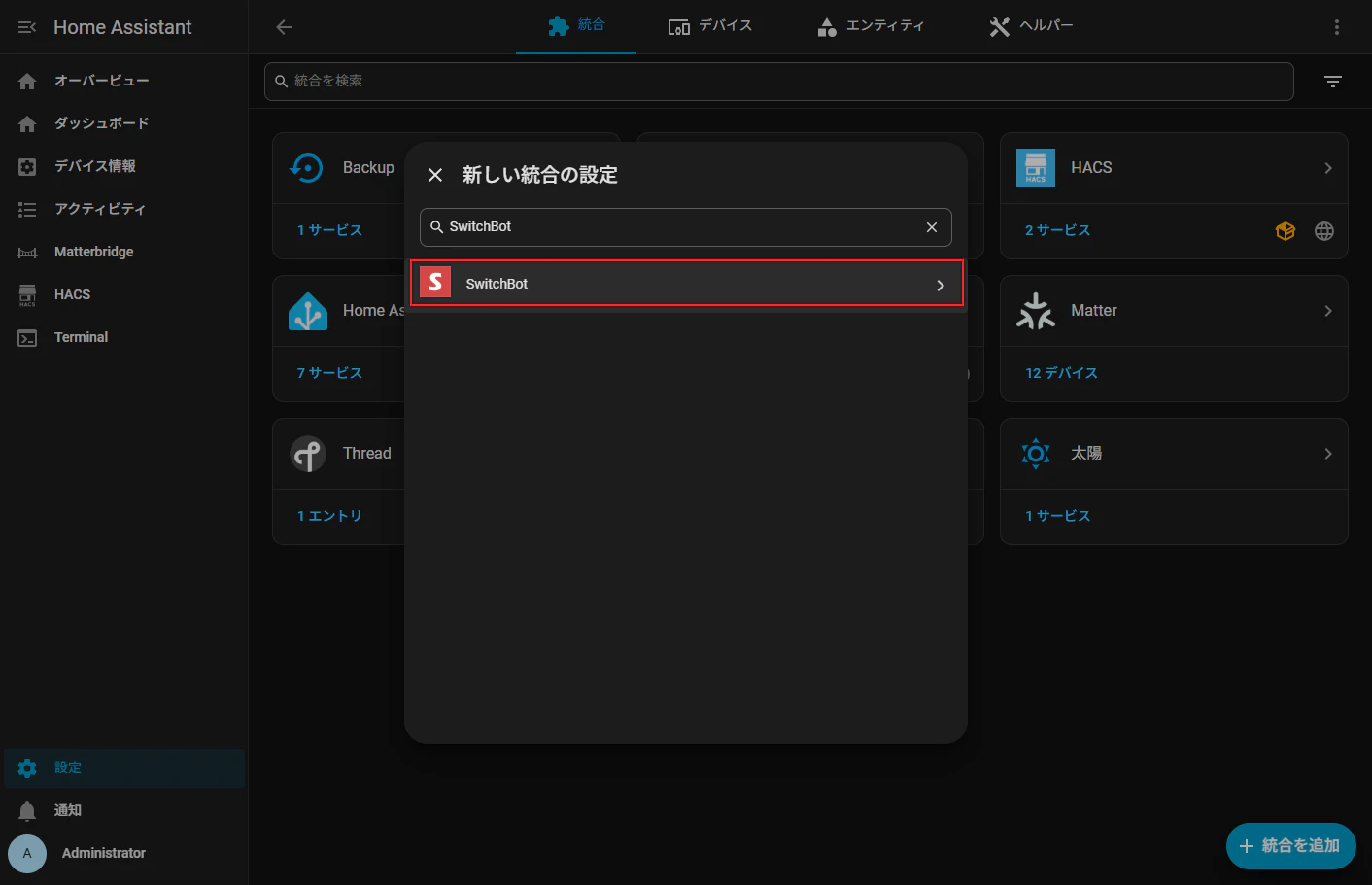This screenshot has width=1372, height=885.
Task: Open ダッシュボード in the sidebar
Action: [x=124, y=123]
